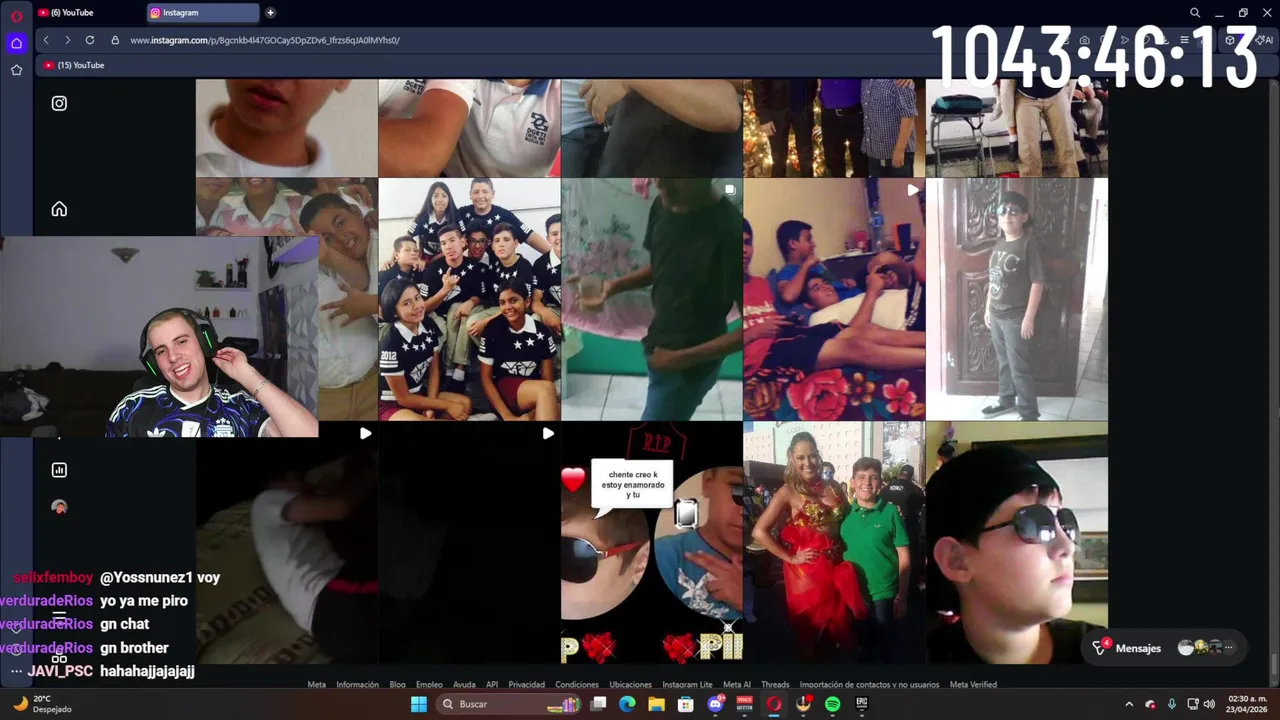Image resolution: width=1280 pixels, height=720 pixels.
Task: Open post of boy by carved wooden door
Action: pyautogui.click(x=1016, y=299)
